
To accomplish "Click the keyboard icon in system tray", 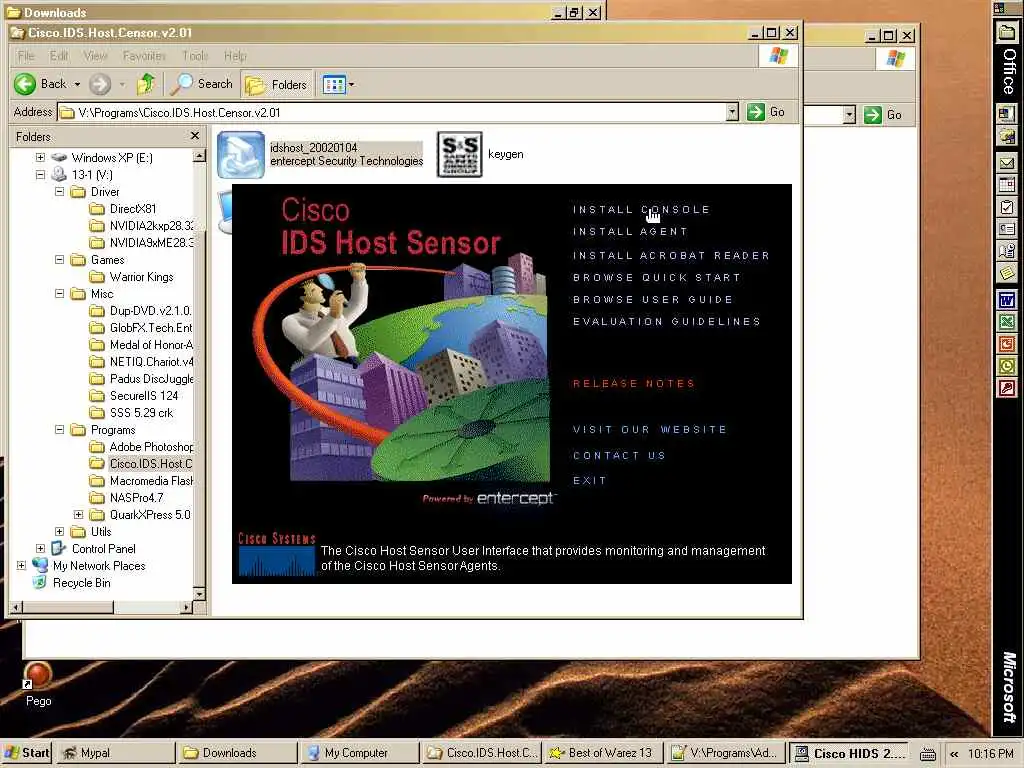I will click(x=927, y=754).
